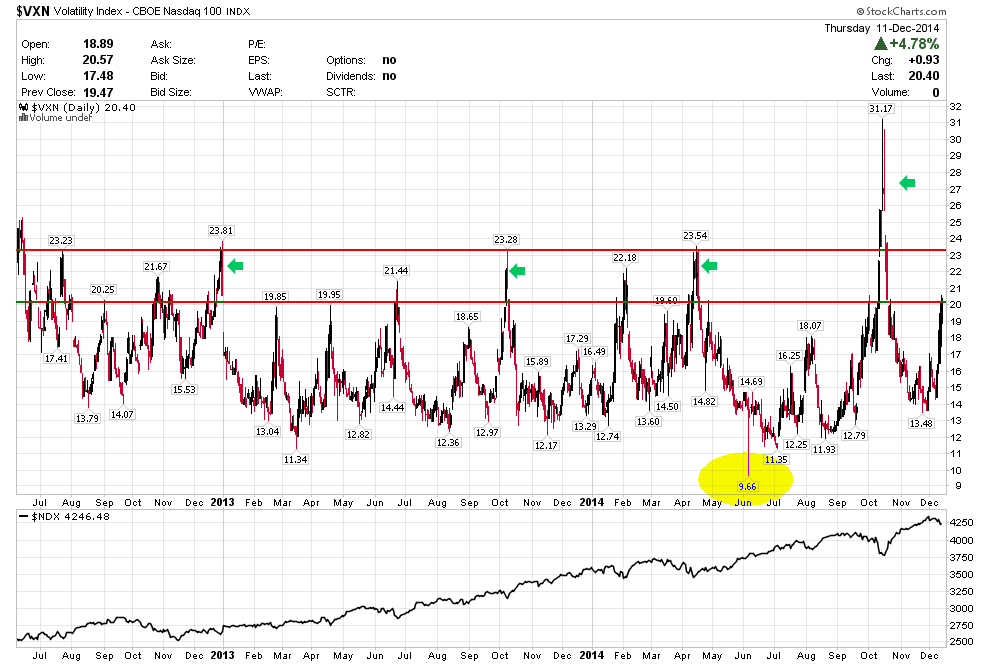Image resolution: width=990 pixels, height=664 pixels.
Task: Open the StockCharts.com copyright credit
Action: pos(902,11)
